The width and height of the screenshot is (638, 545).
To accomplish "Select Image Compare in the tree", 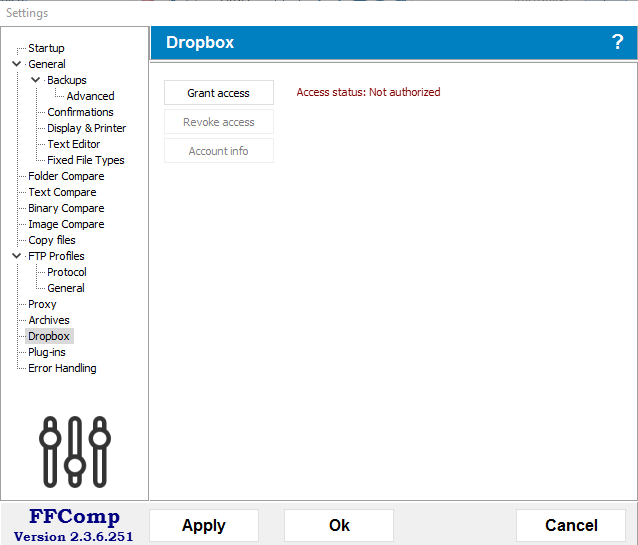I will click(x=66, y=224).
